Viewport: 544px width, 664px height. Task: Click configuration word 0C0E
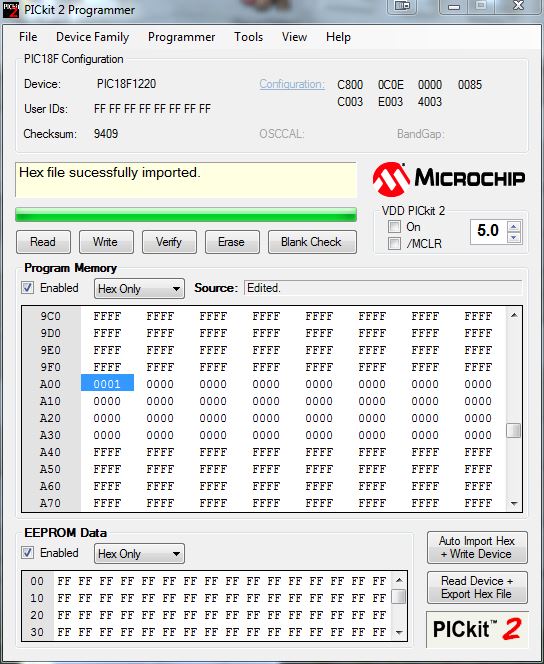coord(391,85)
